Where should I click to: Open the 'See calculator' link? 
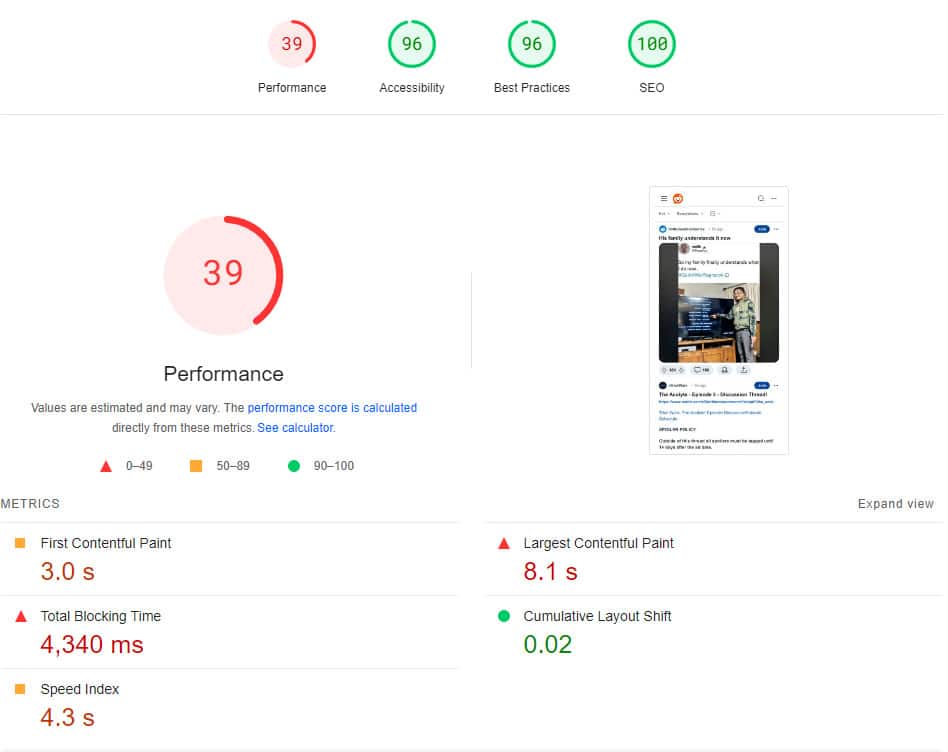pos(295,428)
